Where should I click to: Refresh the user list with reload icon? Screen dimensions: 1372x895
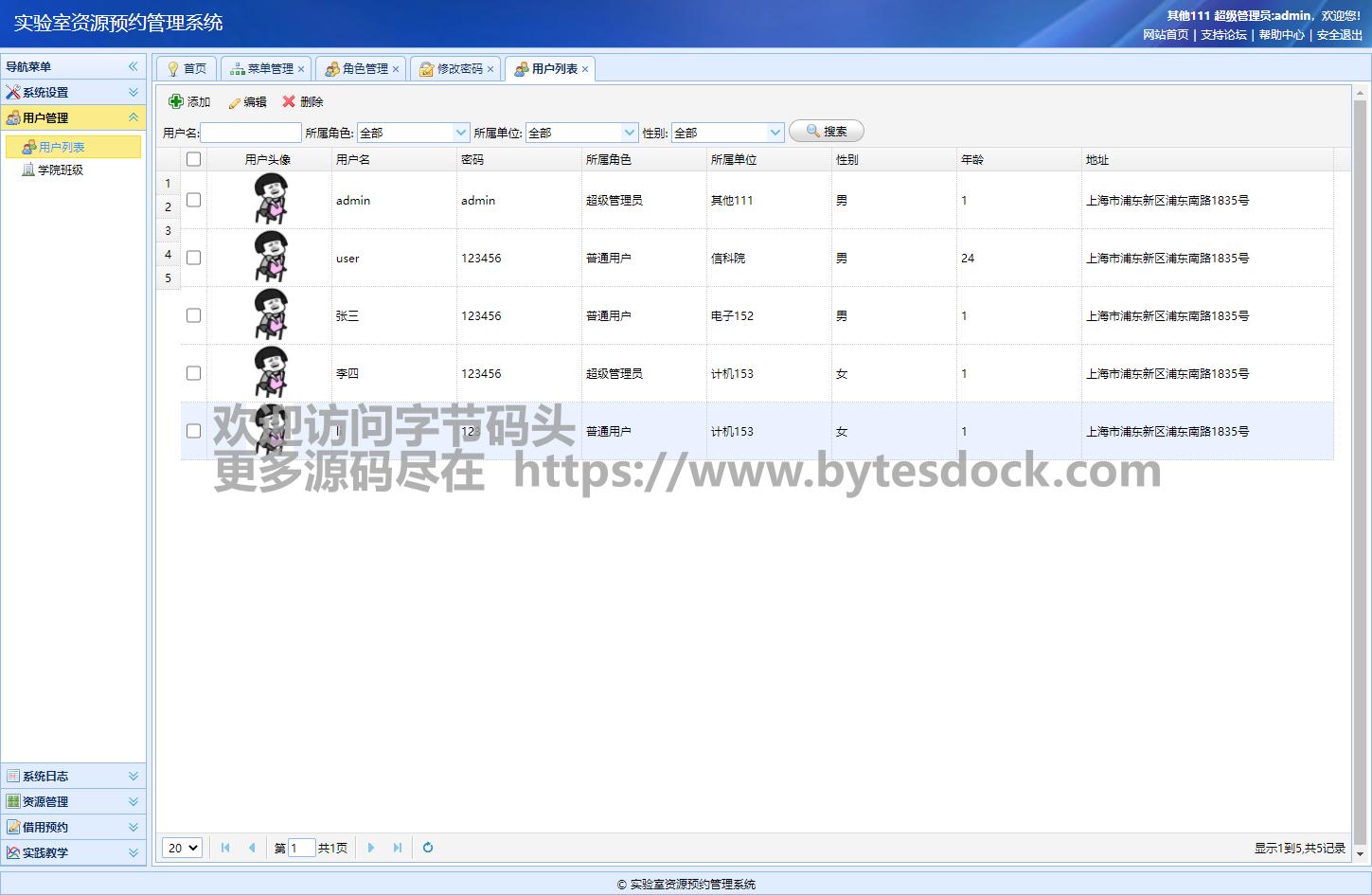pyautogui.click(x=428, y=848)
